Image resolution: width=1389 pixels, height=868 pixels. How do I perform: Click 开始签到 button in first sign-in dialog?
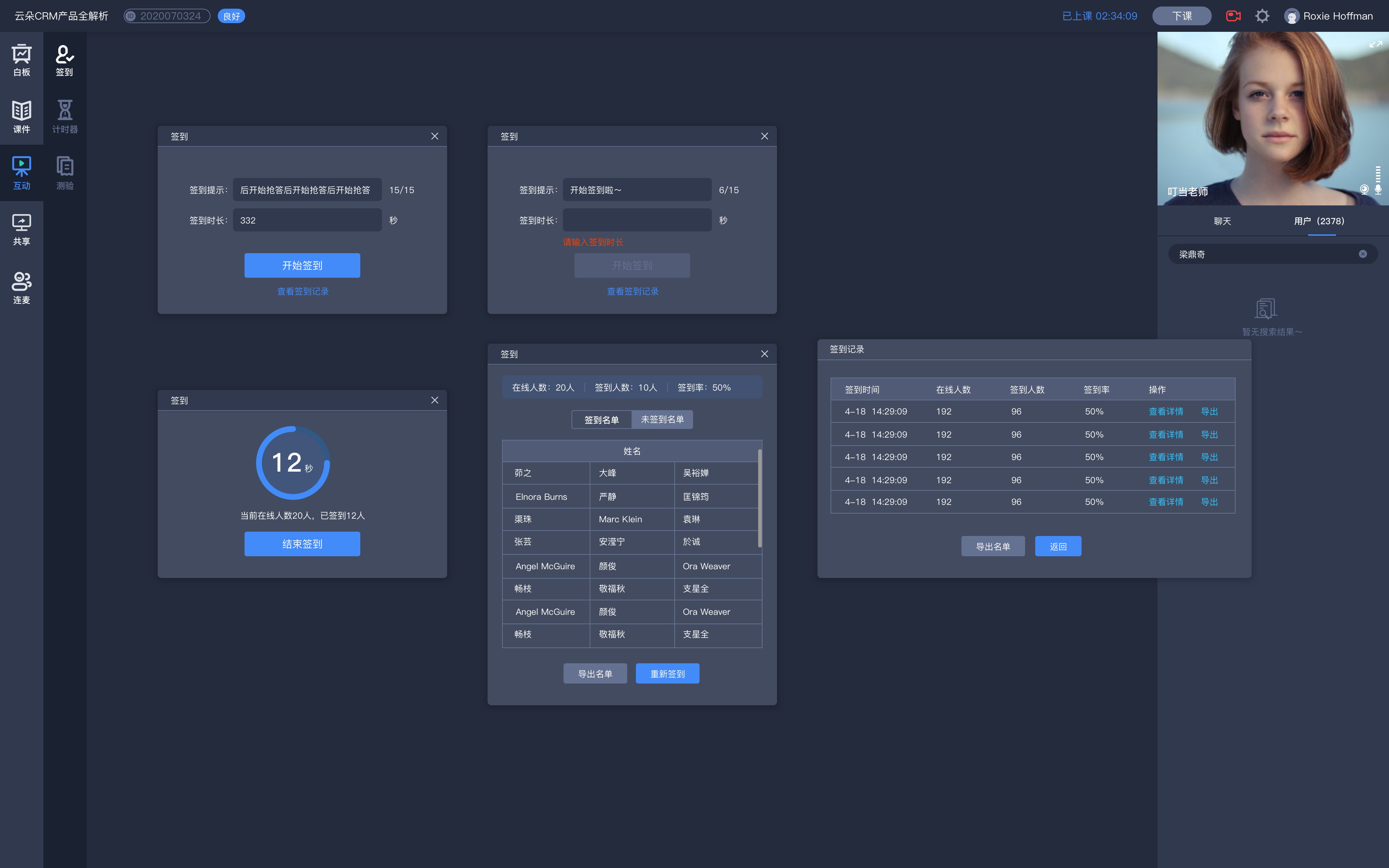click(302, 265)
